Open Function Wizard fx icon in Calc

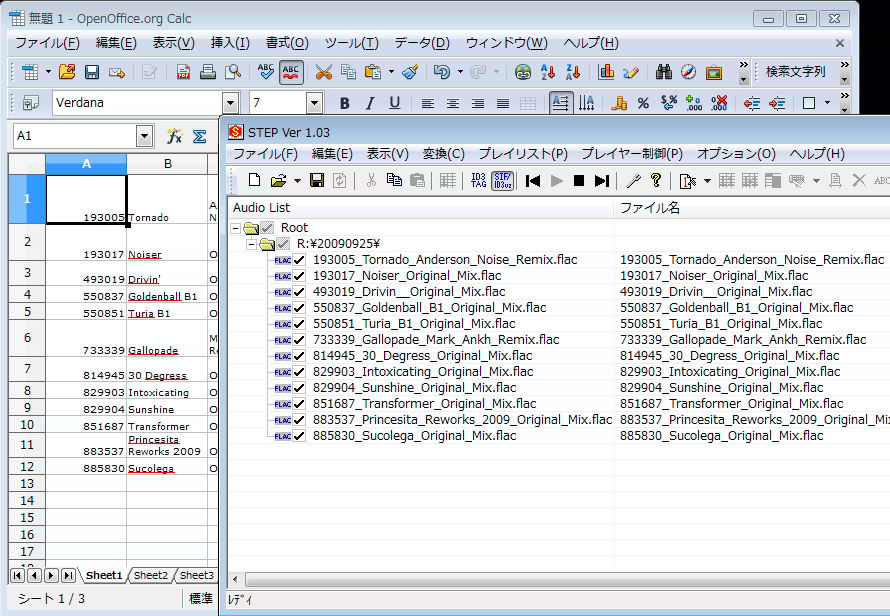(174, 136)
